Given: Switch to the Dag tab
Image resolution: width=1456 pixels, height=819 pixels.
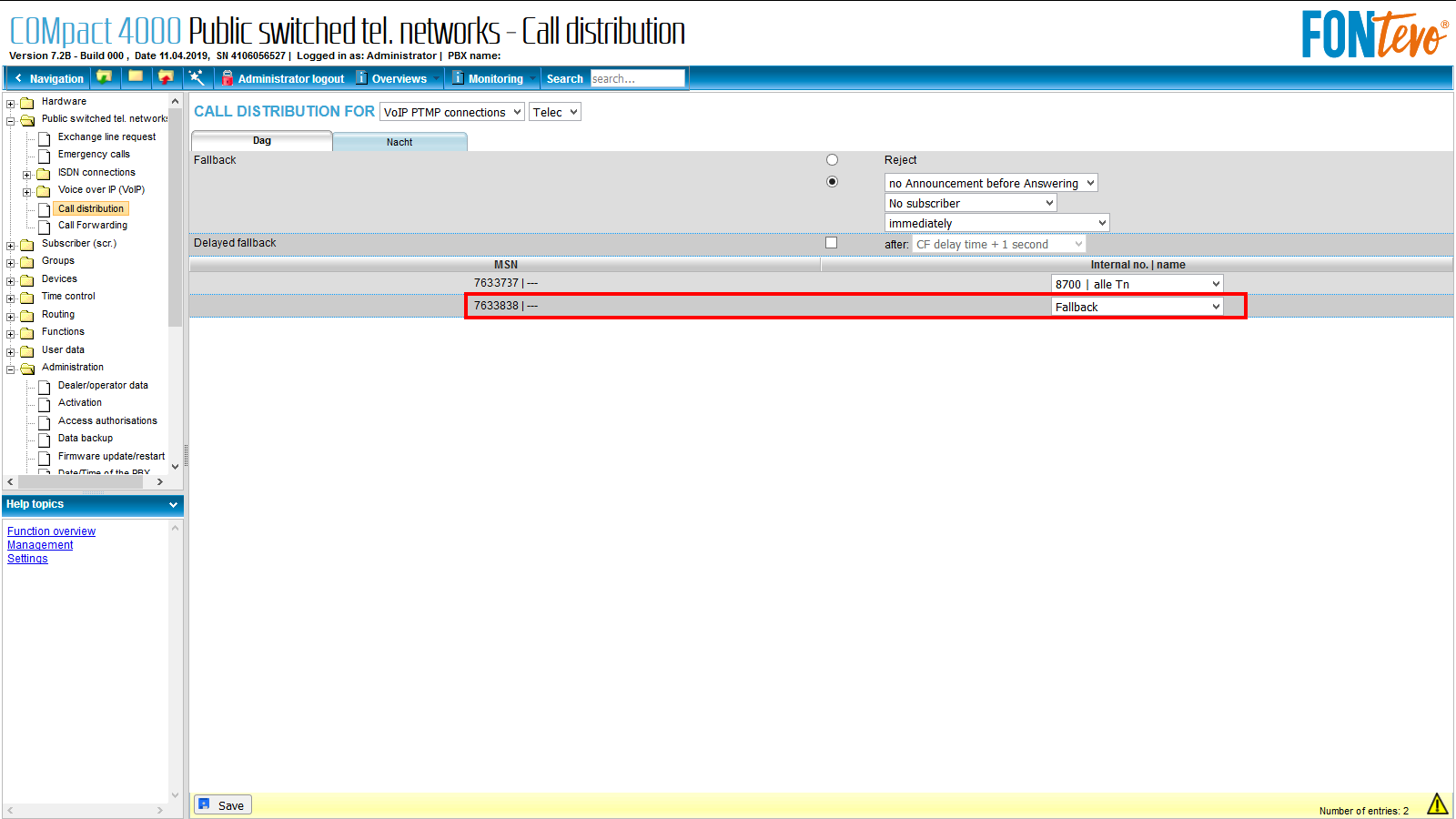Looking at the screenshot, I should click(262, 141).
